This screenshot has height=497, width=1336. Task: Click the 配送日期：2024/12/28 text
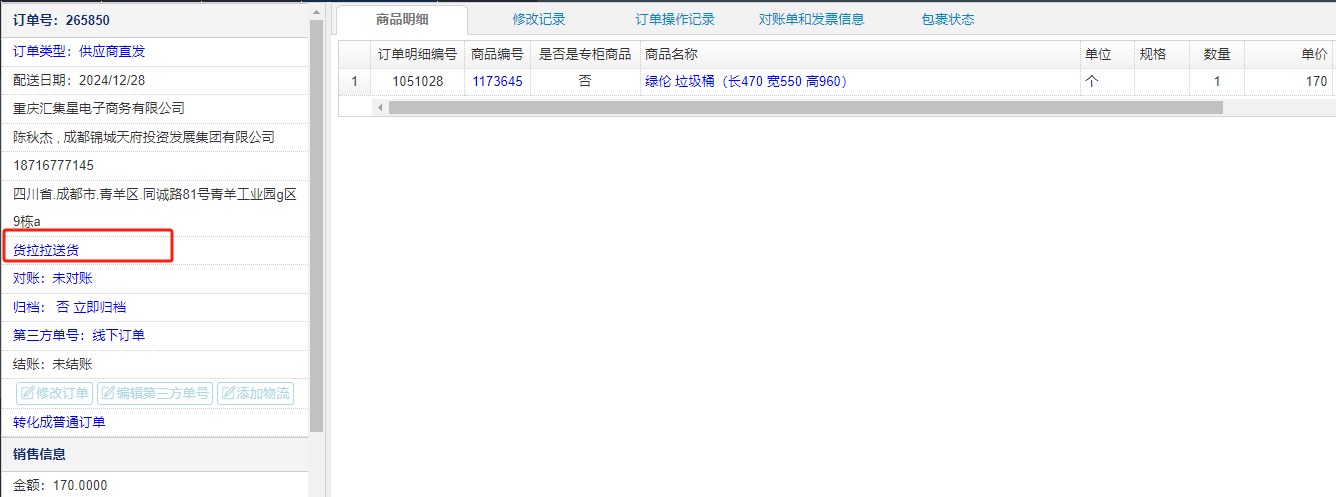[79, 79]
